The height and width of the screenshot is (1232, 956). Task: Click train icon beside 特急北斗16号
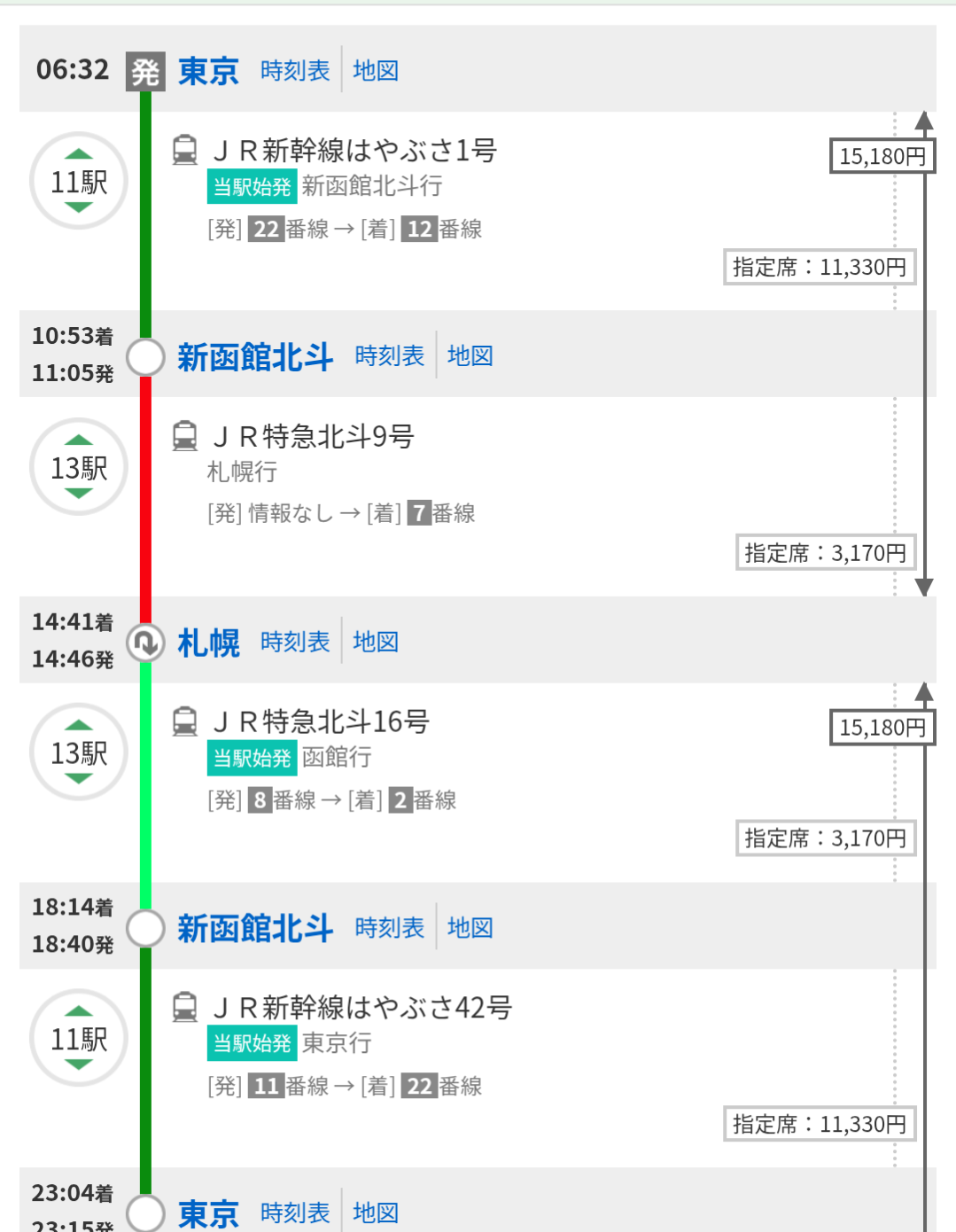coord(184,721)
